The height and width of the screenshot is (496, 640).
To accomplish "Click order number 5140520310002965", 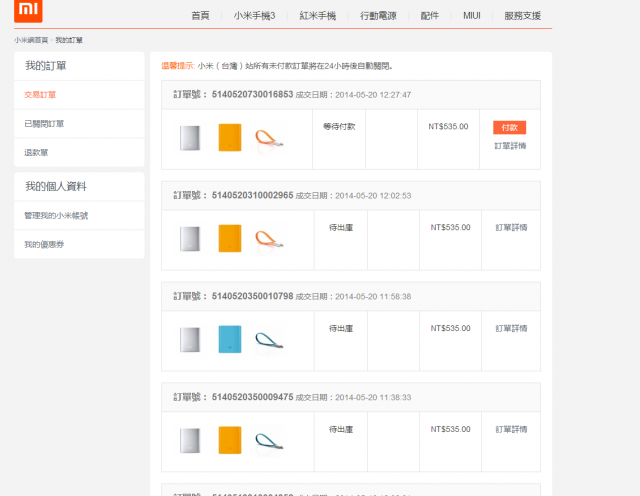I will (252, 195).
